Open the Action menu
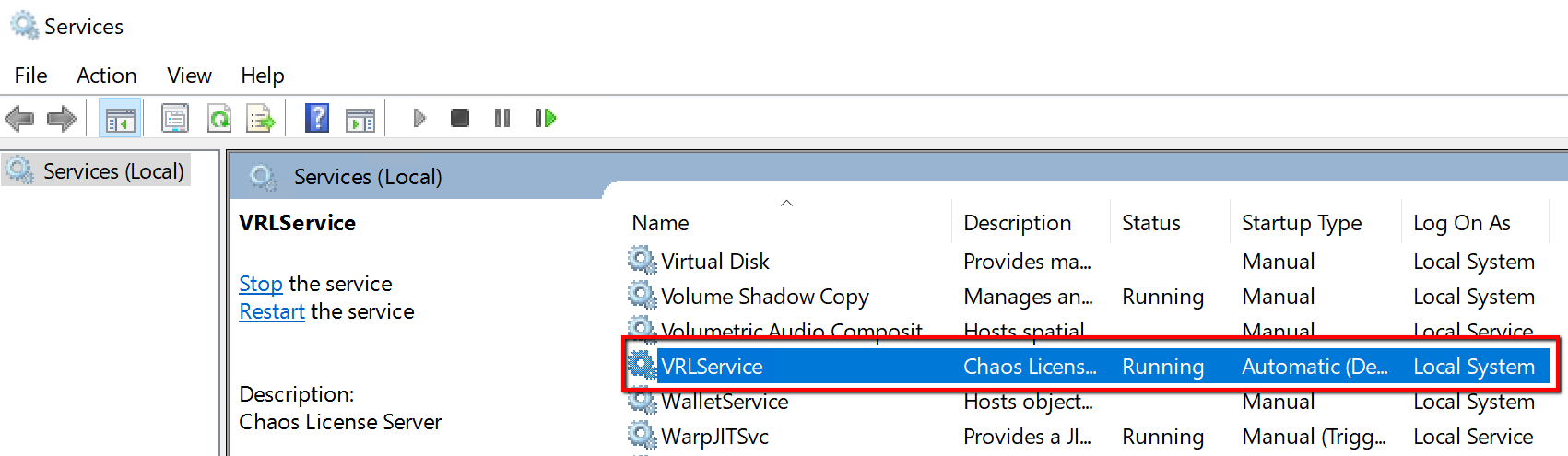 106,76
